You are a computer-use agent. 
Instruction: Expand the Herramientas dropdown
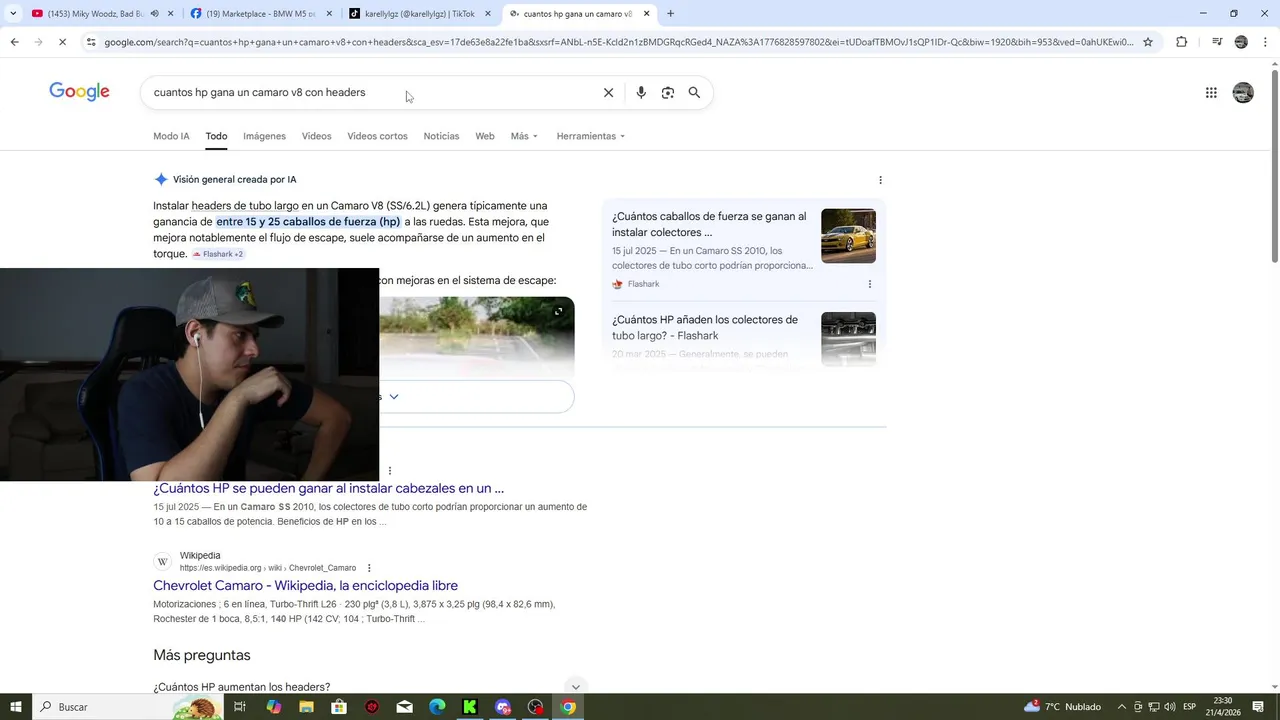[x=591, y=136]
